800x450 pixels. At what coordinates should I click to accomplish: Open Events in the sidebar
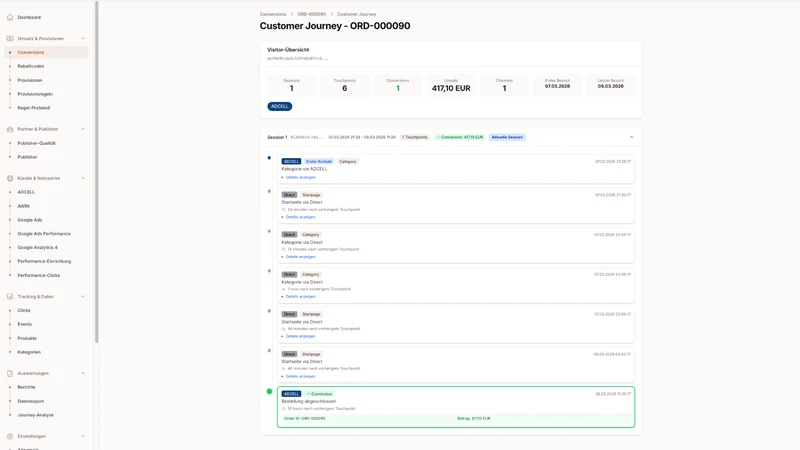click(24, 324)
